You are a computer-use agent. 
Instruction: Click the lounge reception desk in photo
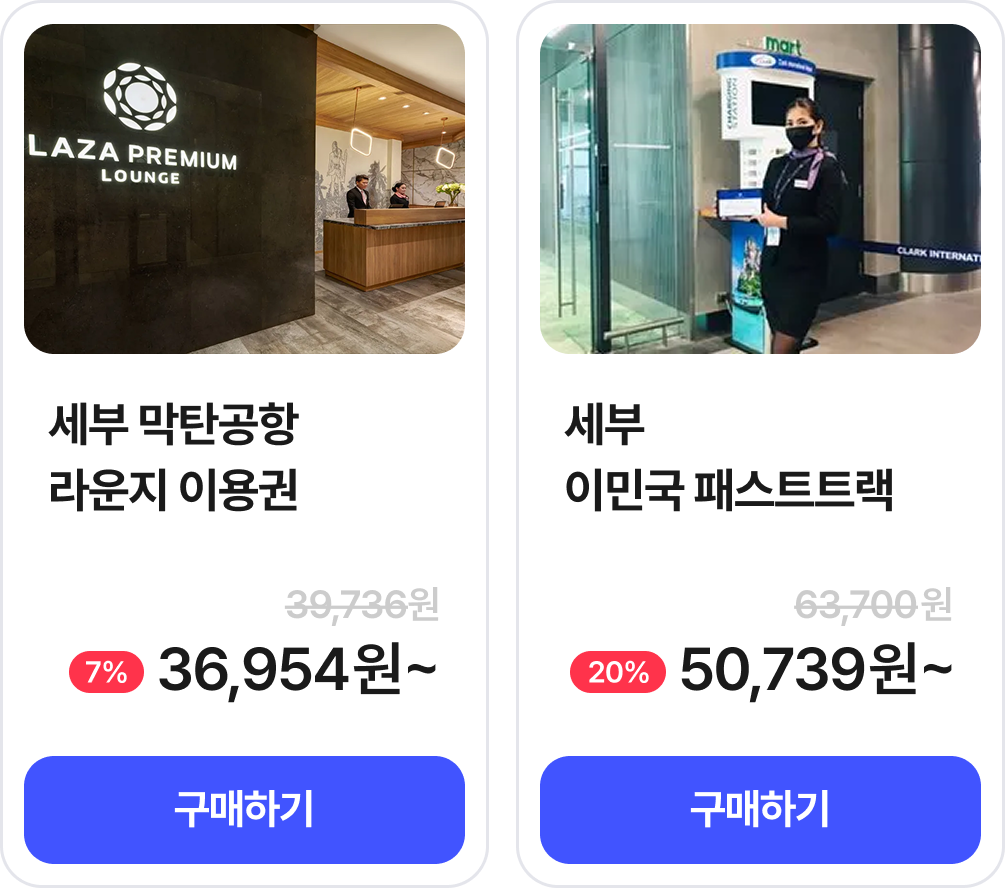coord(394,249)
